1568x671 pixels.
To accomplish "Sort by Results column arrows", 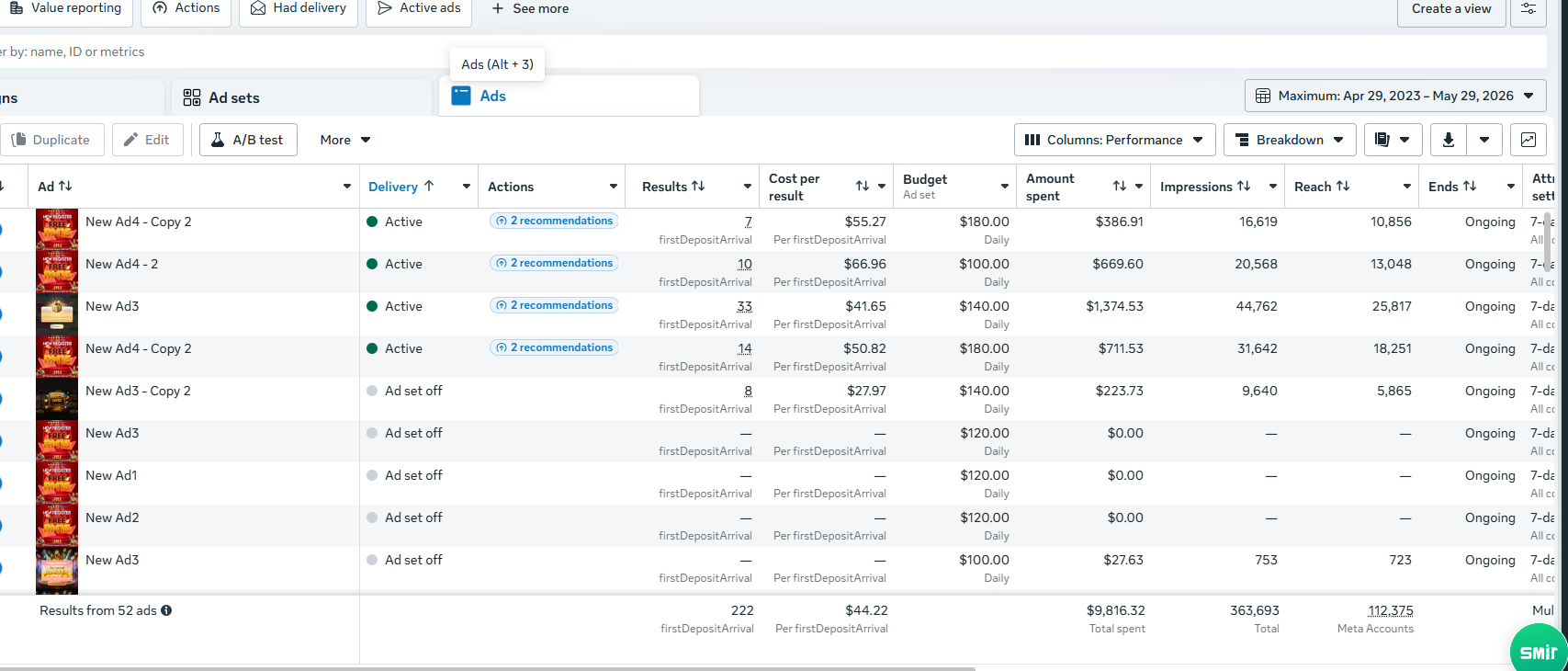I will [698, 186].
